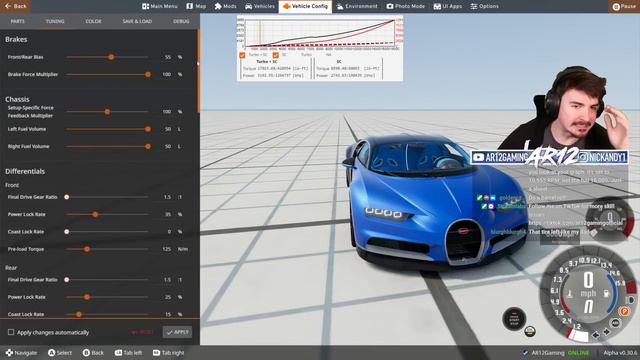Click the Left Fuel Volume slider handle
Screen dimensions: 640x360
pyautogui.click(x=148, y=129)
